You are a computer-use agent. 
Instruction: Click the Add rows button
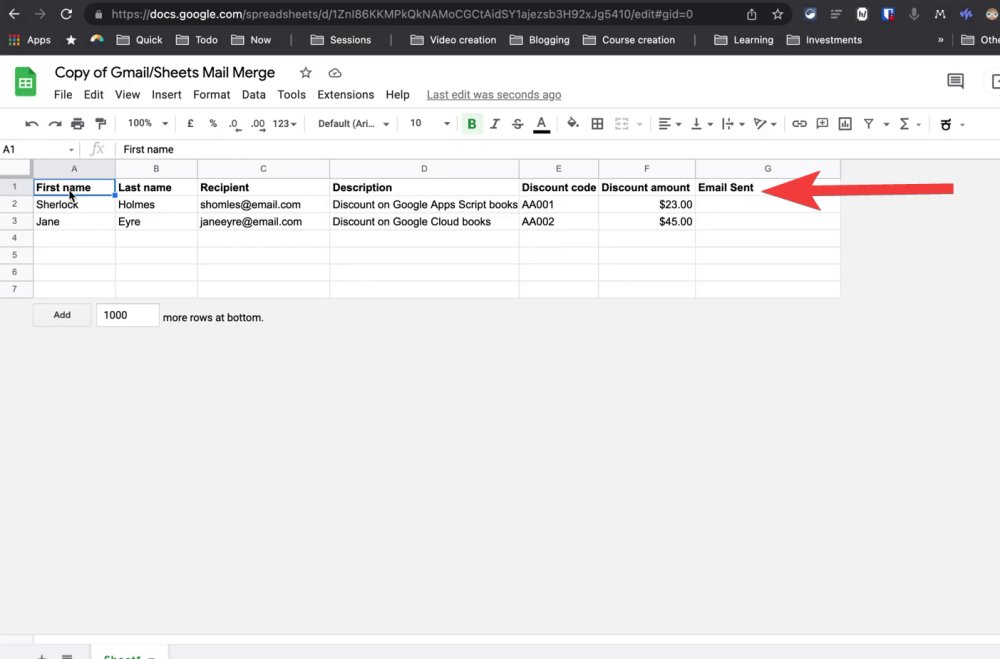pos(61,314)
